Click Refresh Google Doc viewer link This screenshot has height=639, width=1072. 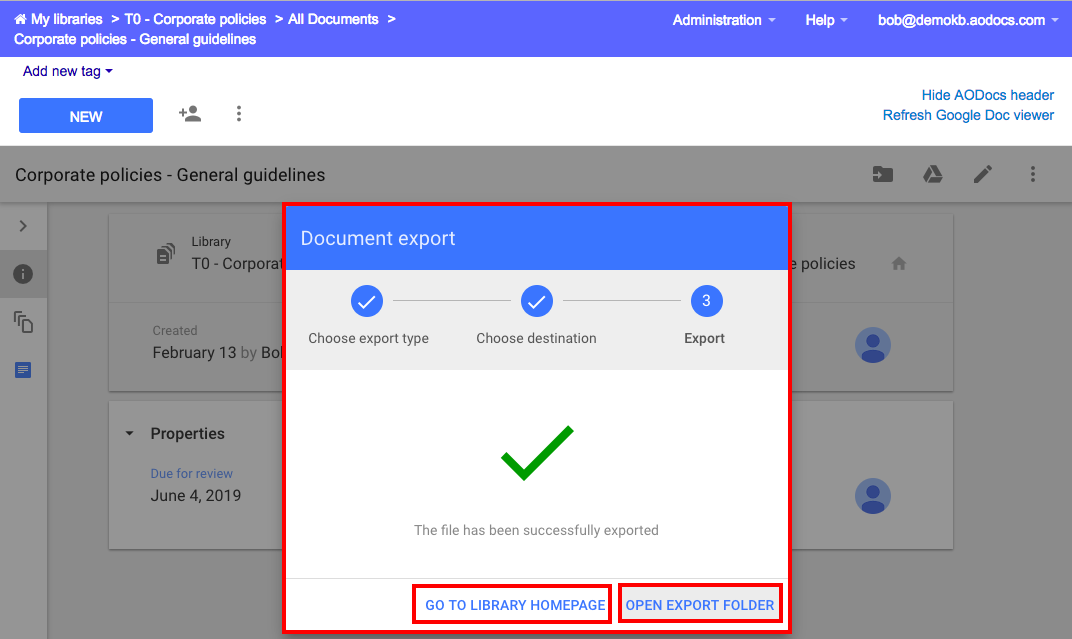click(968, 115)
